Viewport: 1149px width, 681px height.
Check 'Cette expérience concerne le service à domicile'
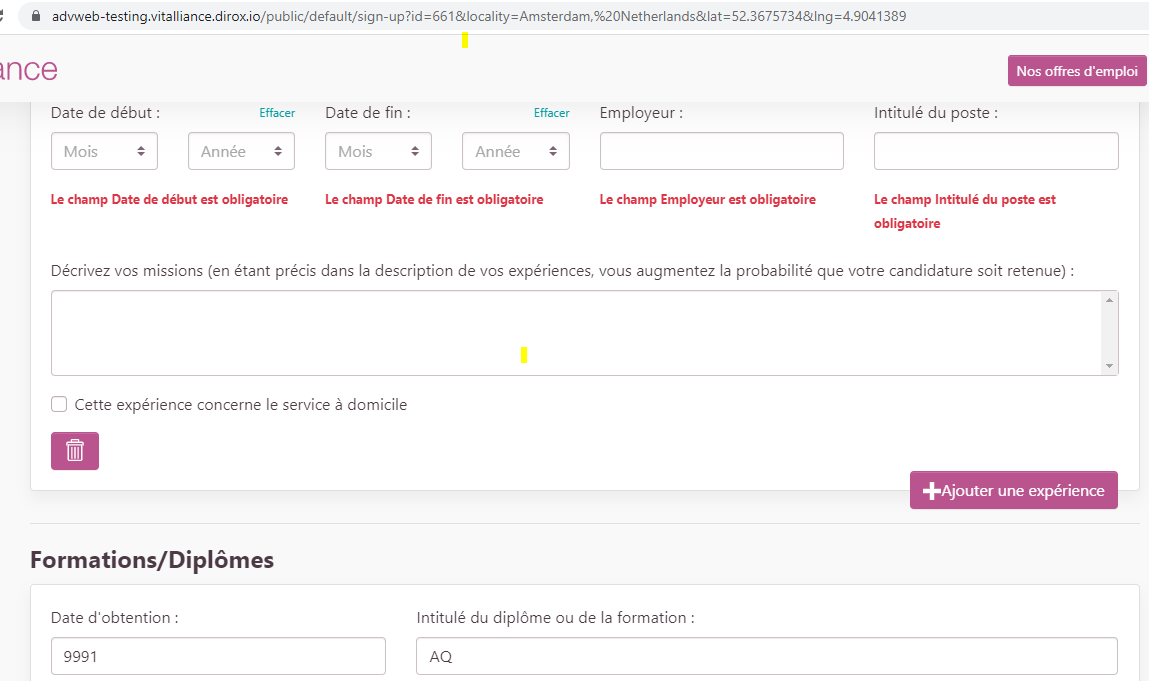[59, 404]
